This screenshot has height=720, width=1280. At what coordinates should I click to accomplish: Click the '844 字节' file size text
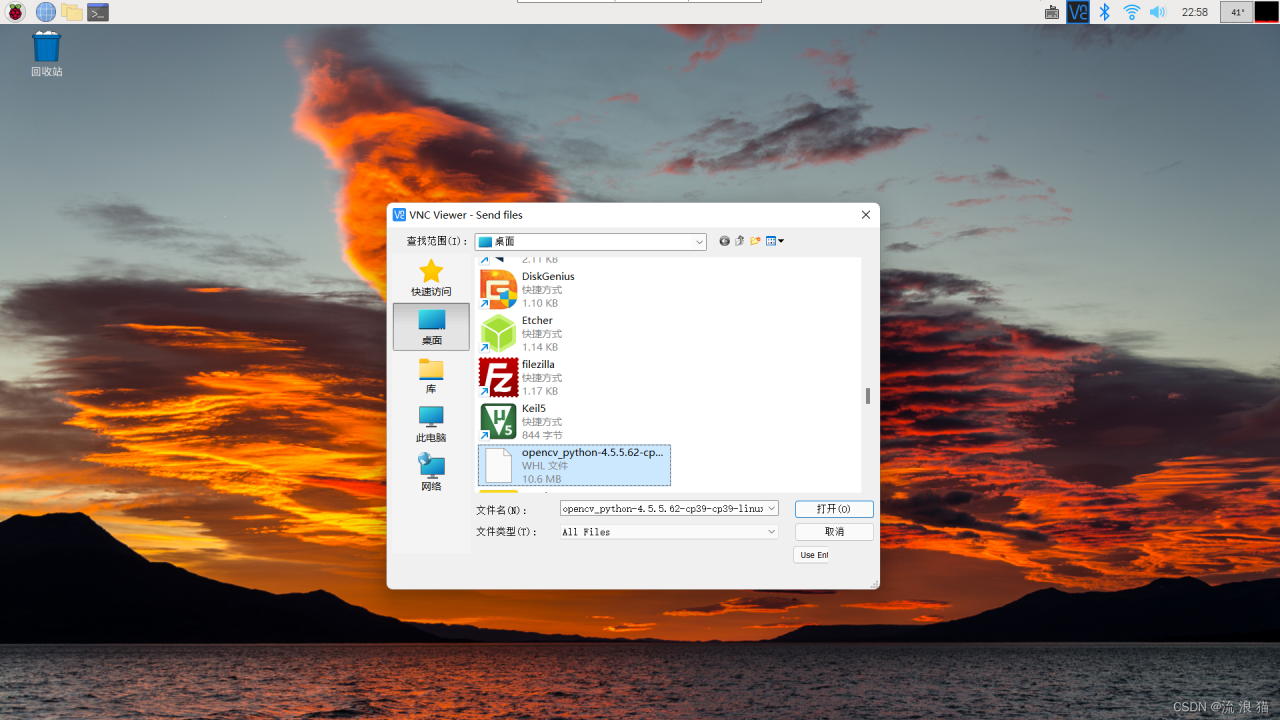tap(542, 435)
